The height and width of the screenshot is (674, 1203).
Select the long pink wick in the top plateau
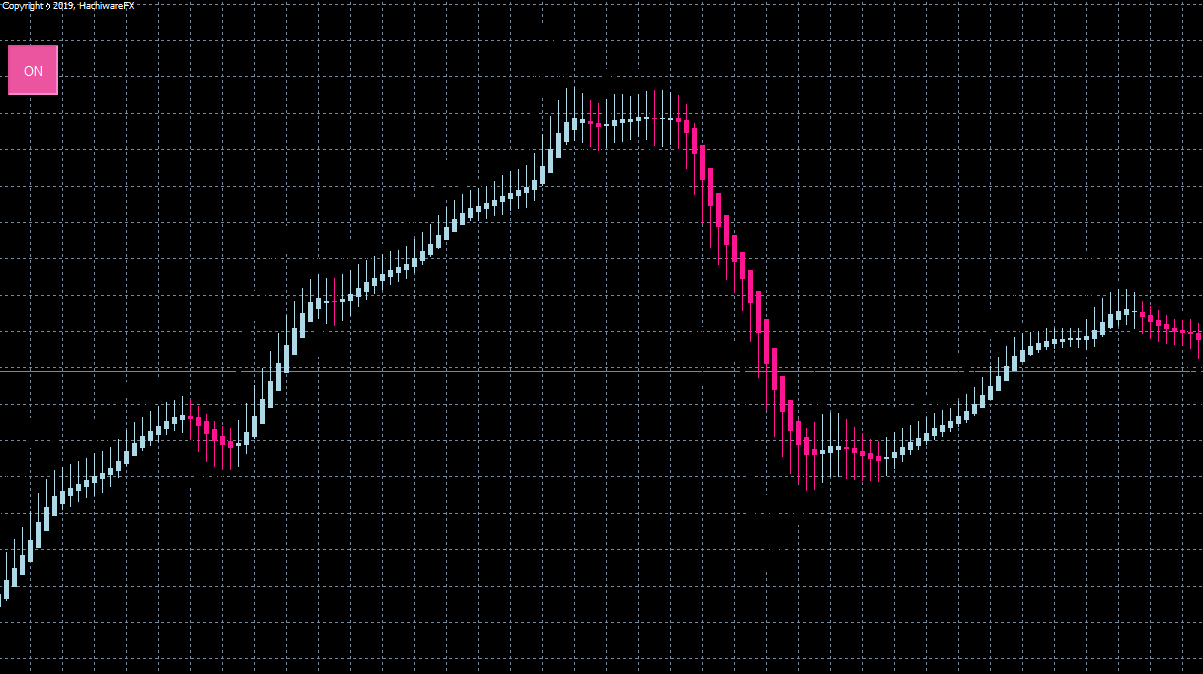(x=655, y=118)
